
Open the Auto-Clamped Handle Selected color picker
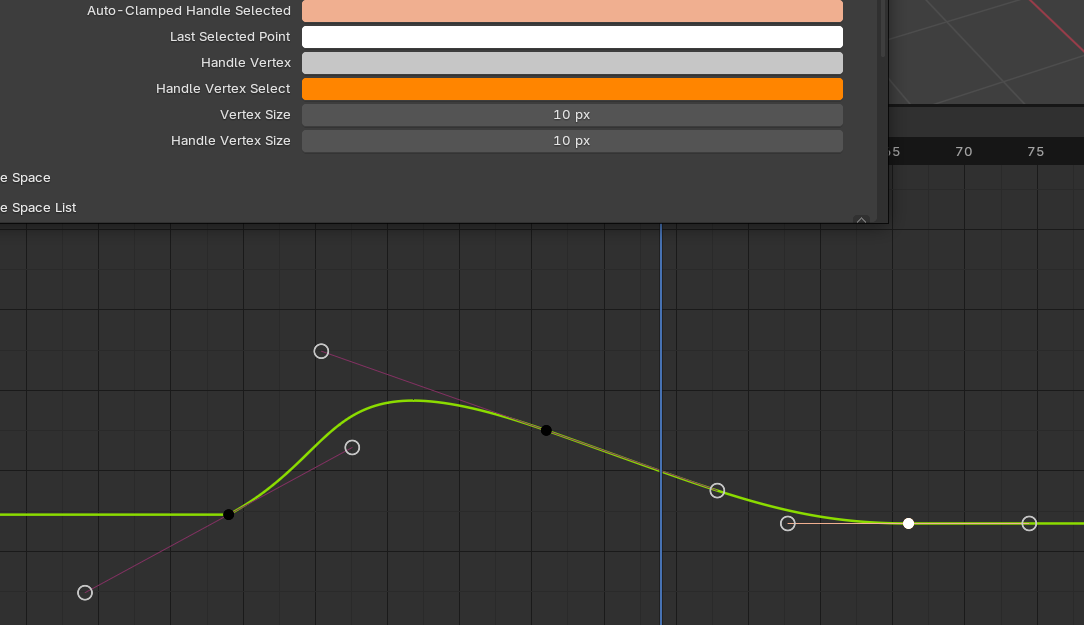572,11
